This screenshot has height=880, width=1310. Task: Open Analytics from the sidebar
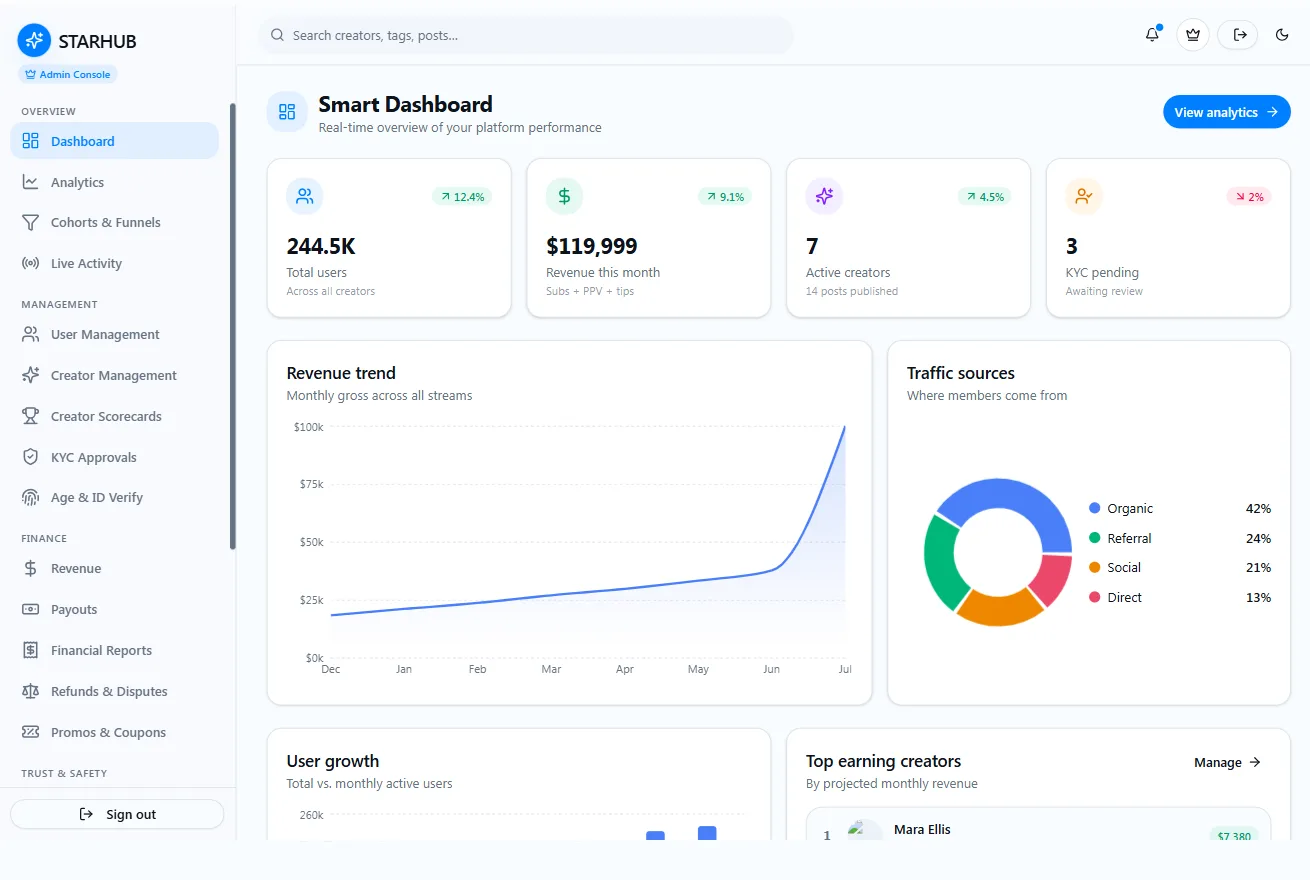tap(114, 182)
